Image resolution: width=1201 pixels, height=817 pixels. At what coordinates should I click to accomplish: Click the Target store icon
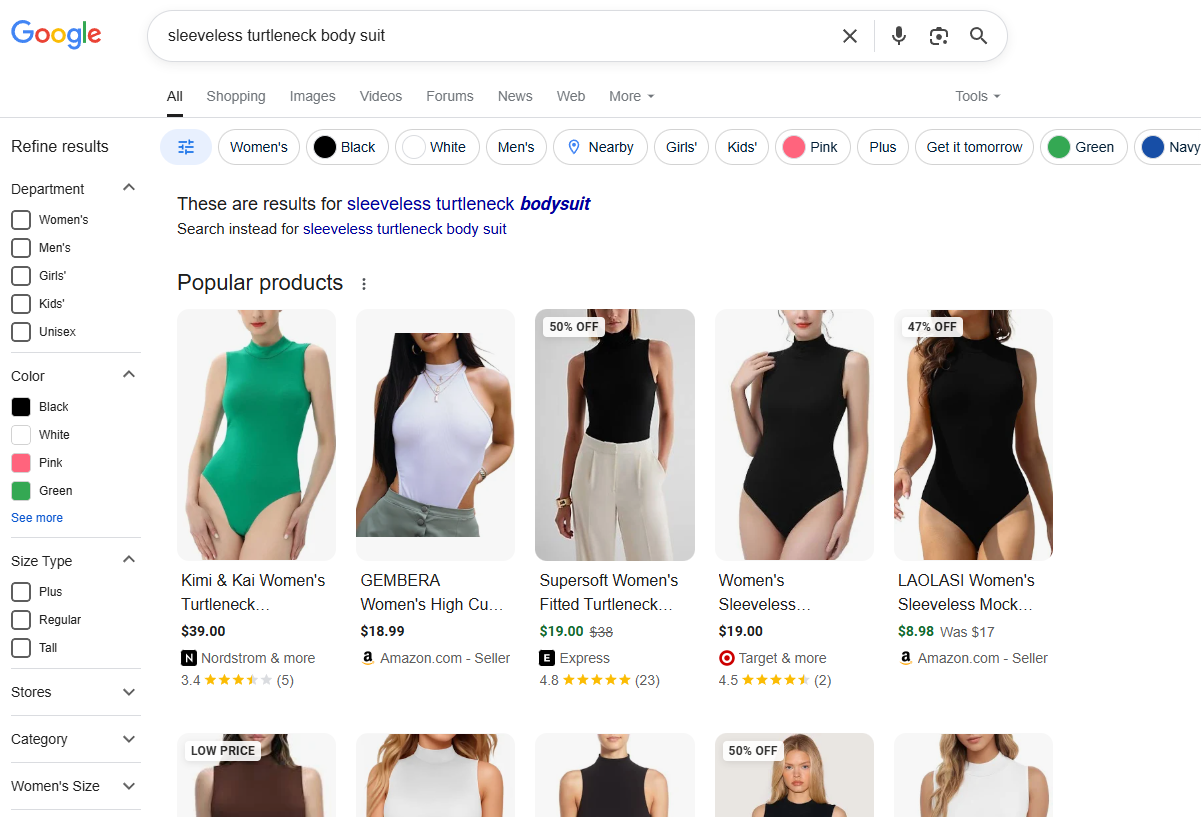726,658
